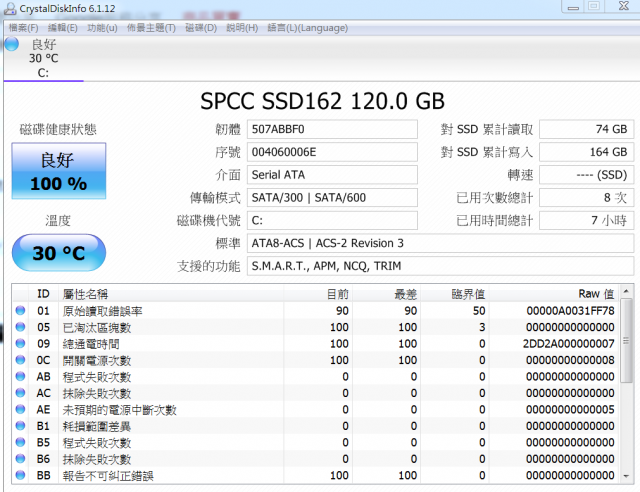Click the power on hours field 7 小時
The height and width of the screenshot is (492, 640).
(x=587, y=220)
